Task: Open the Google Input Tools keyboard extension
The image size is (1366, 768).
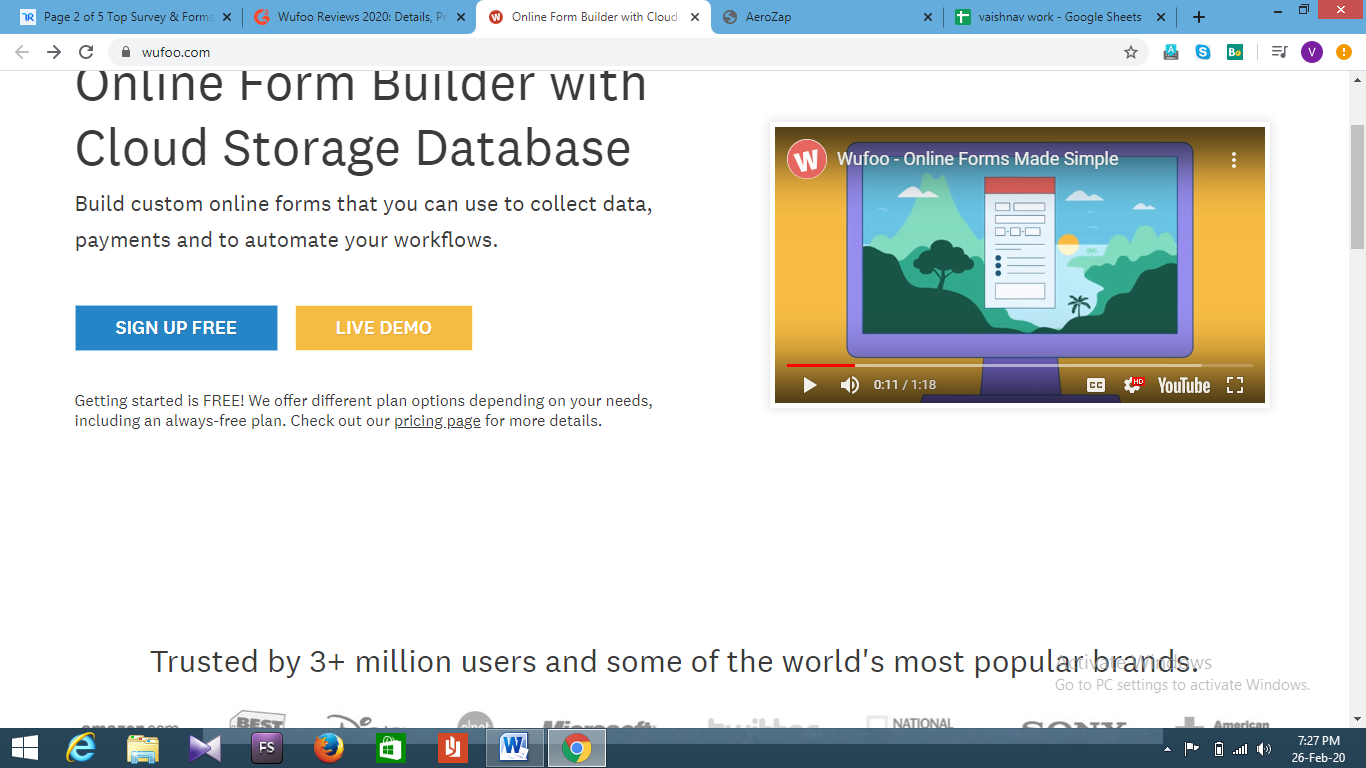Action: 1171,52
